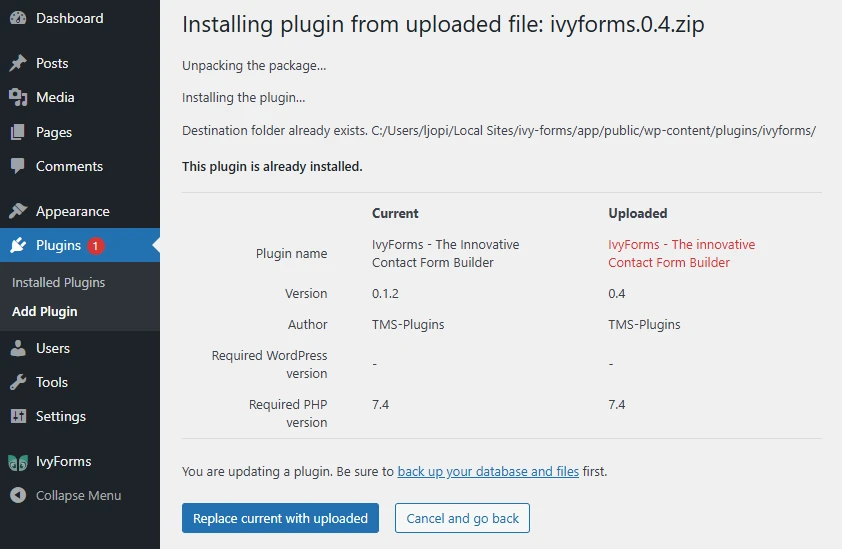Click the Posts pushpin icon
This screenshot has height=549, width=842.
[18, 63]
